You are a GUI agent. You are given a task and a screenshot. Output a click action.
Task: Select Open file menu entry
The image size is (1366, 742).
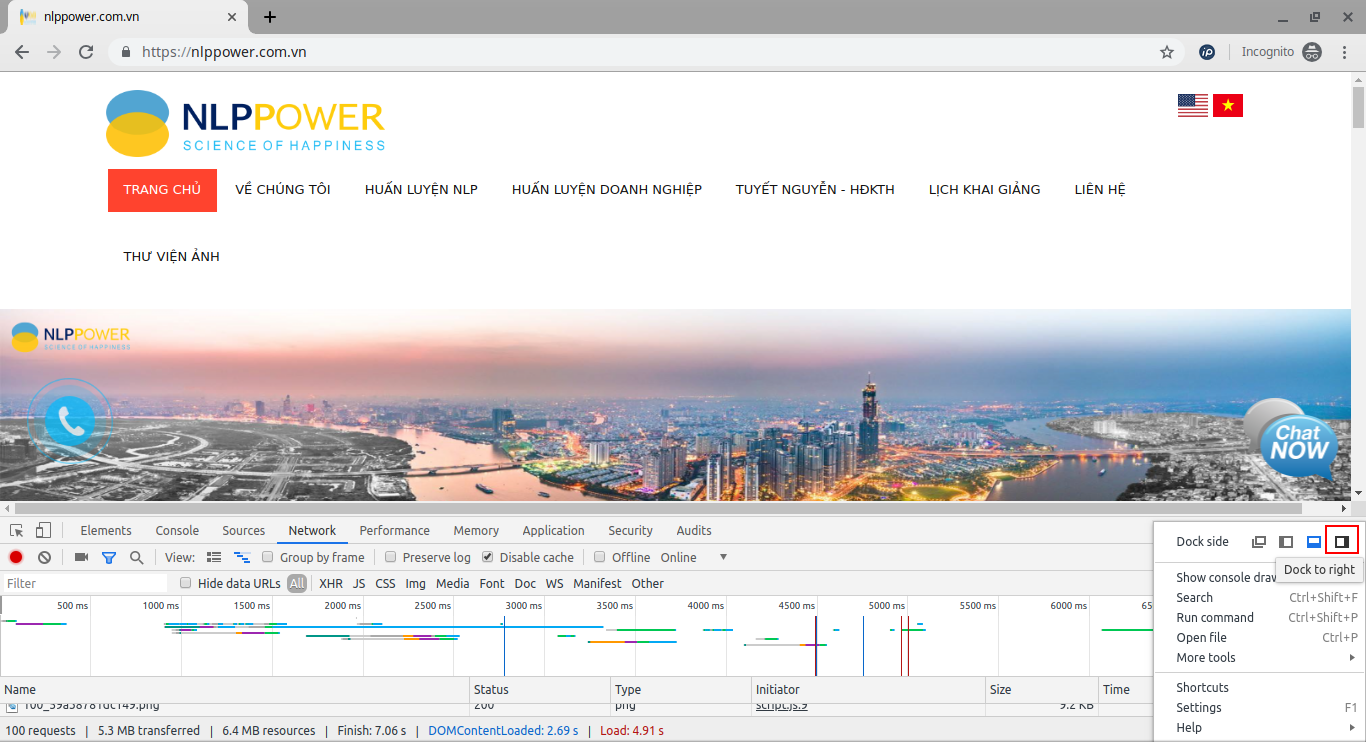[x=1259, y=637]
